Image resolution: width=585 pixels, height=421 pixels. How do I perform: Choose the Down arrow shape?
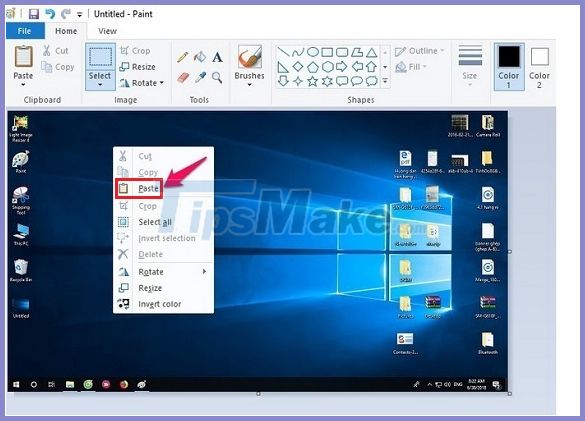point(283,81)
